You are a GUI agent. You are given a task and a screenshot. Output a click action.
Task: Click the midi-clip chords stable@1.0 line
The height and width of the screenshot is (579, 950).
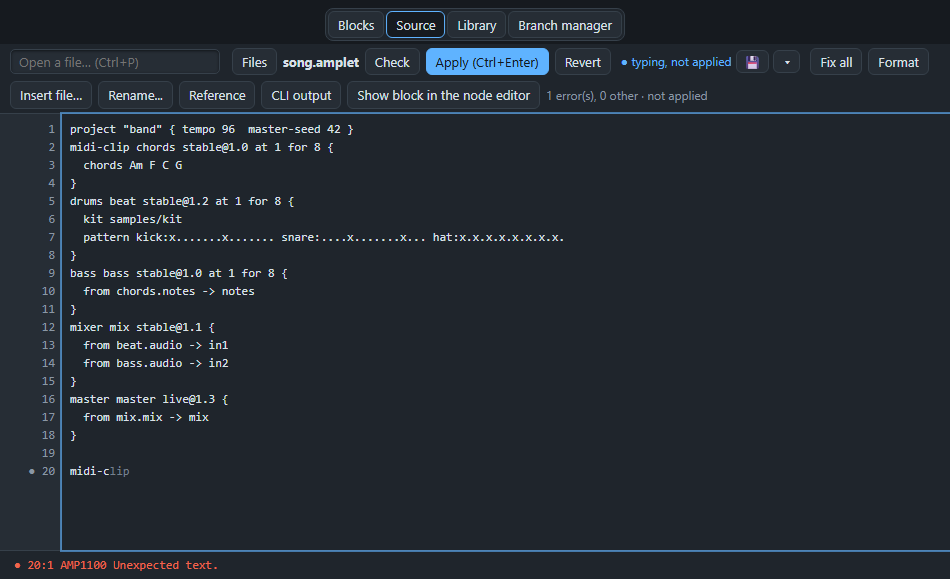coord(201,147)
